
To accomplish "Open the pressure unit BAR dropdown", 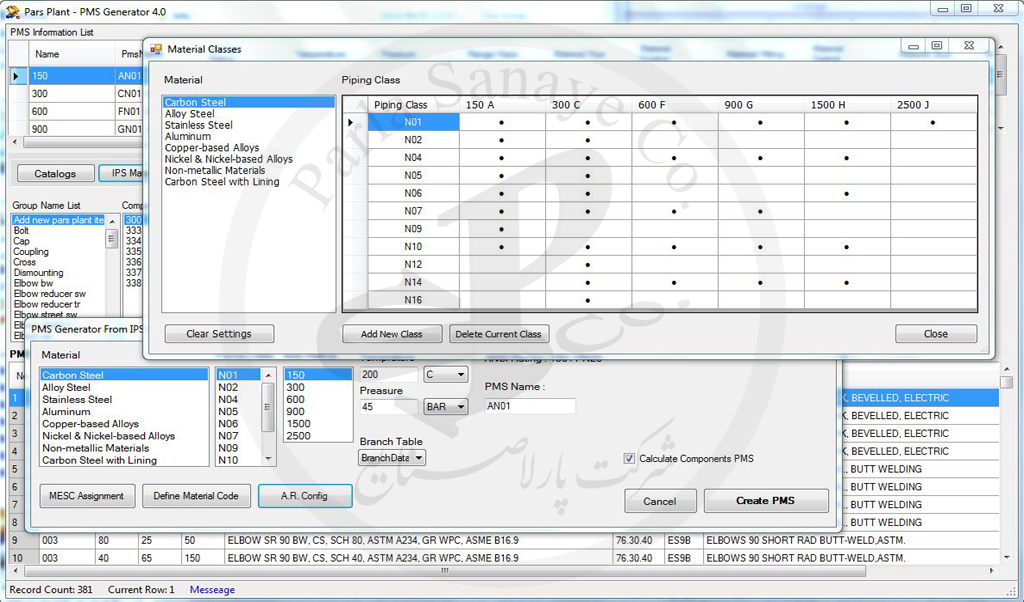I will point(446,407).
